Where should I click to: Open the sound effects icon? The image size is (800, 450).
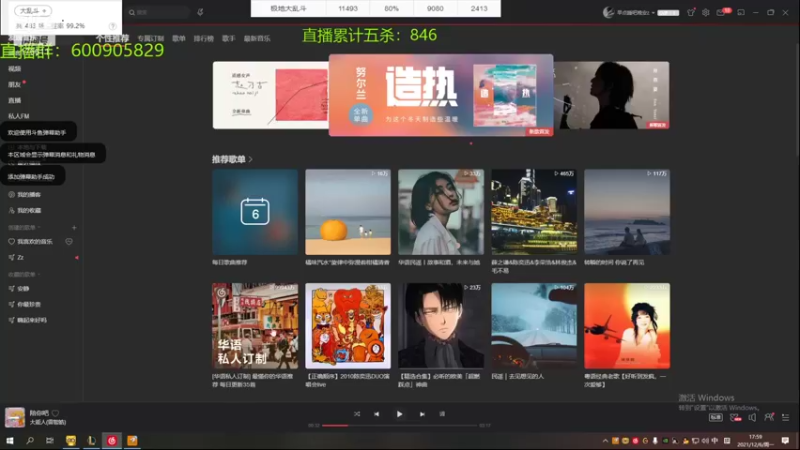coord(735,417)
